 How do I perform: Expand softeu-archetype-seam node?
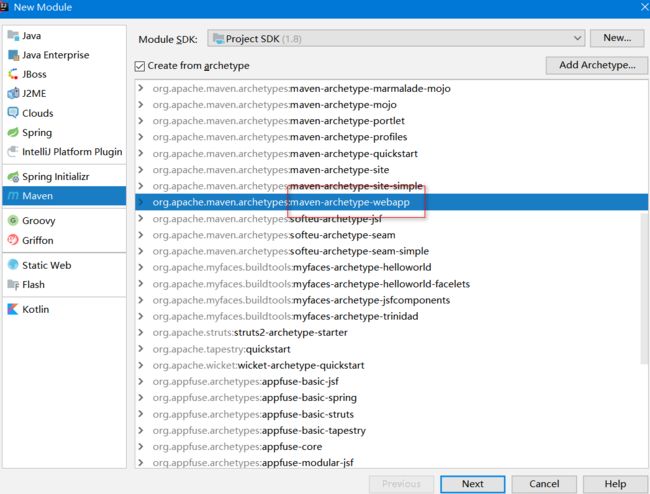point(141,235)
